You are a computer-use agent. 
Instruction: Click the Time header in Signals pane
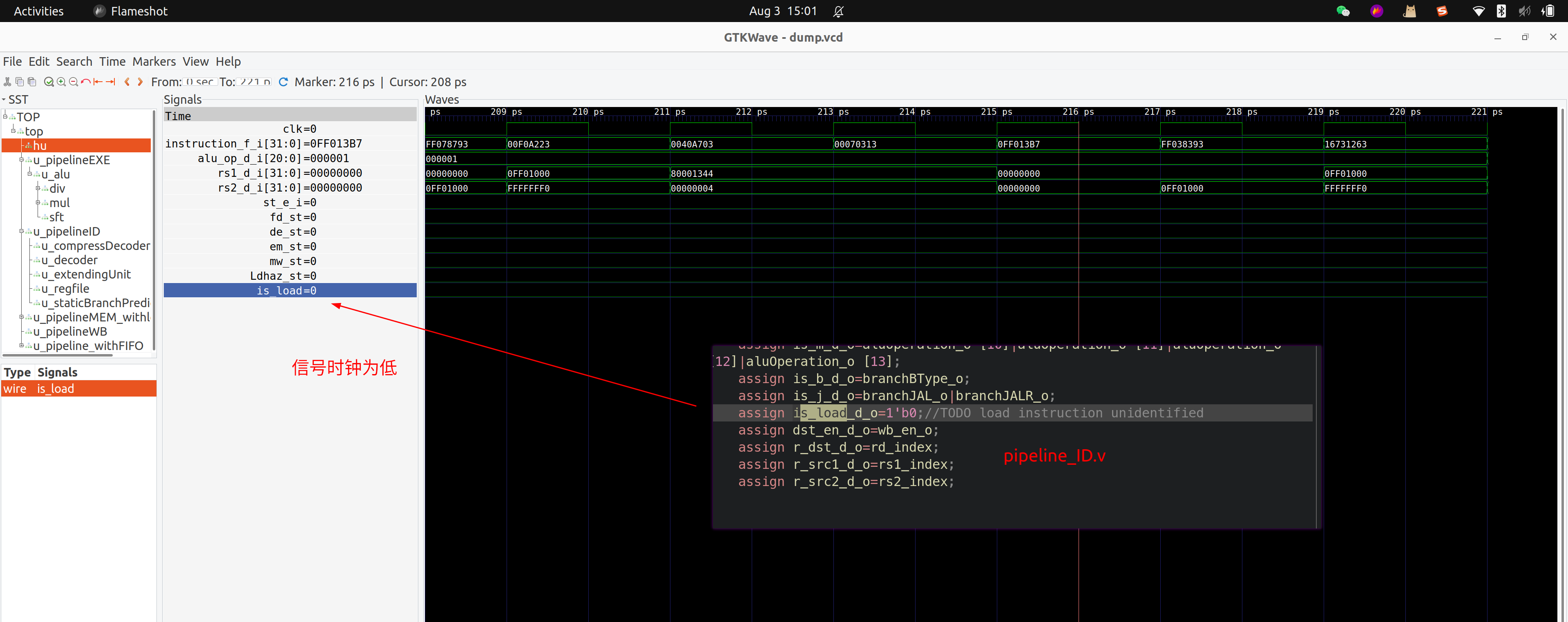(290, 115)
